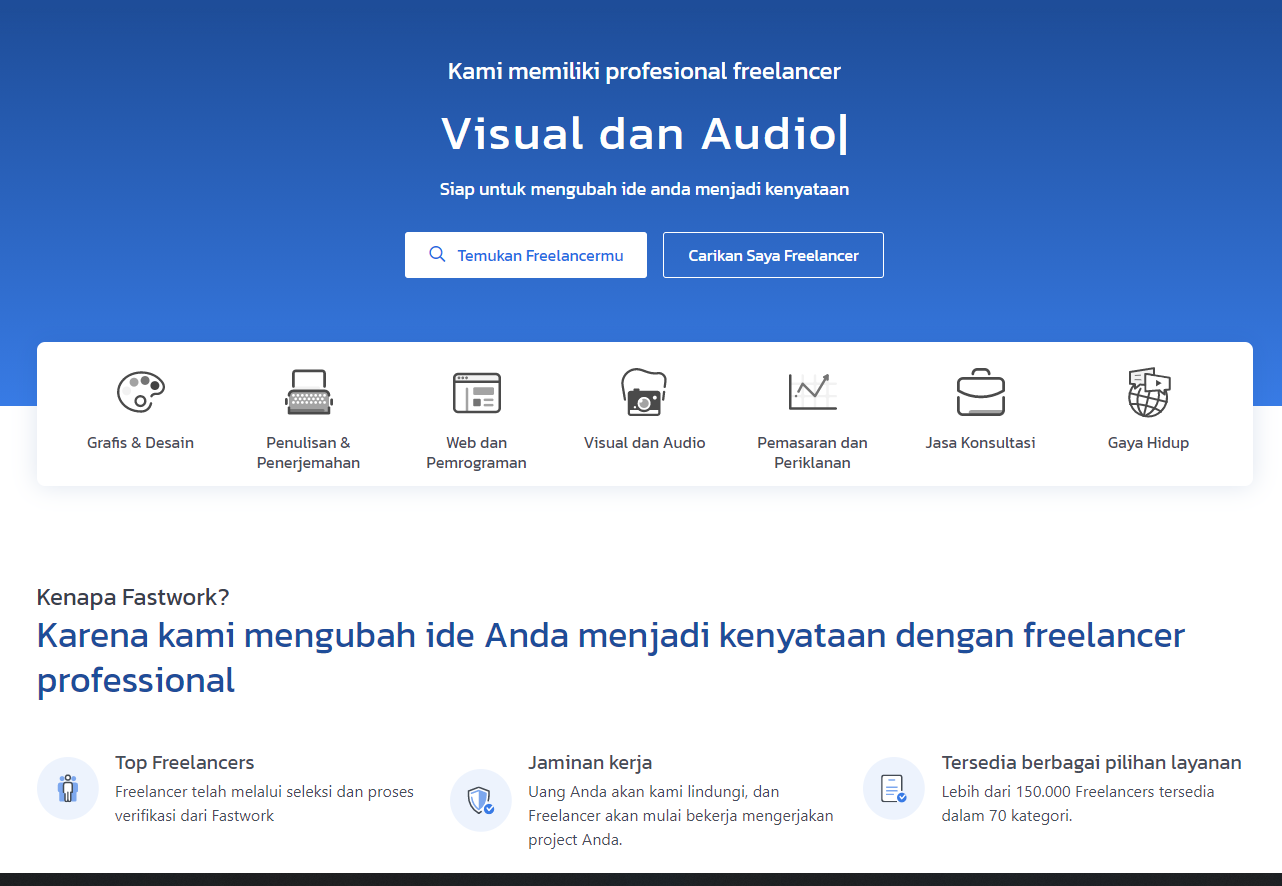Open the Web dan Pemrograman category label

(476, 453)
